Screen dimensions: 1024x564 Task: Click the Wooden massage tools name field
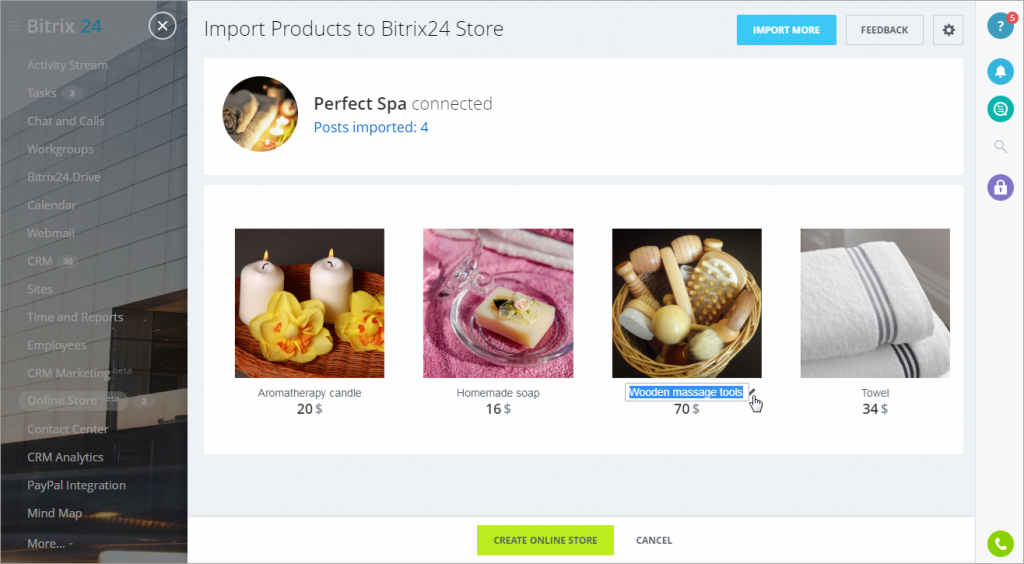tap(686, 392)
